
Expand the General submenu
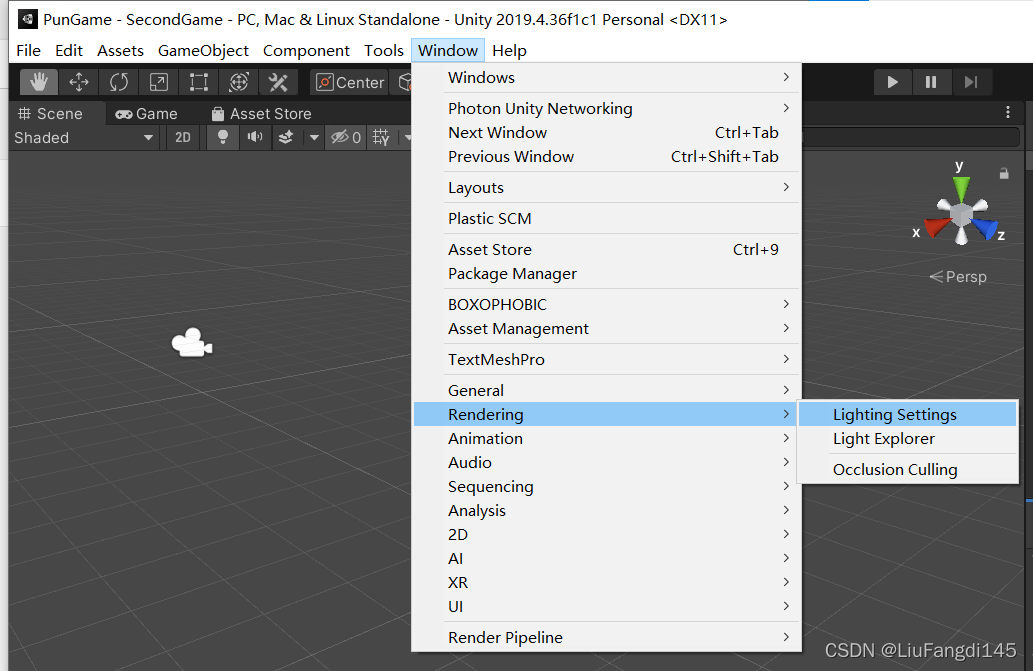tap(607, 390)
